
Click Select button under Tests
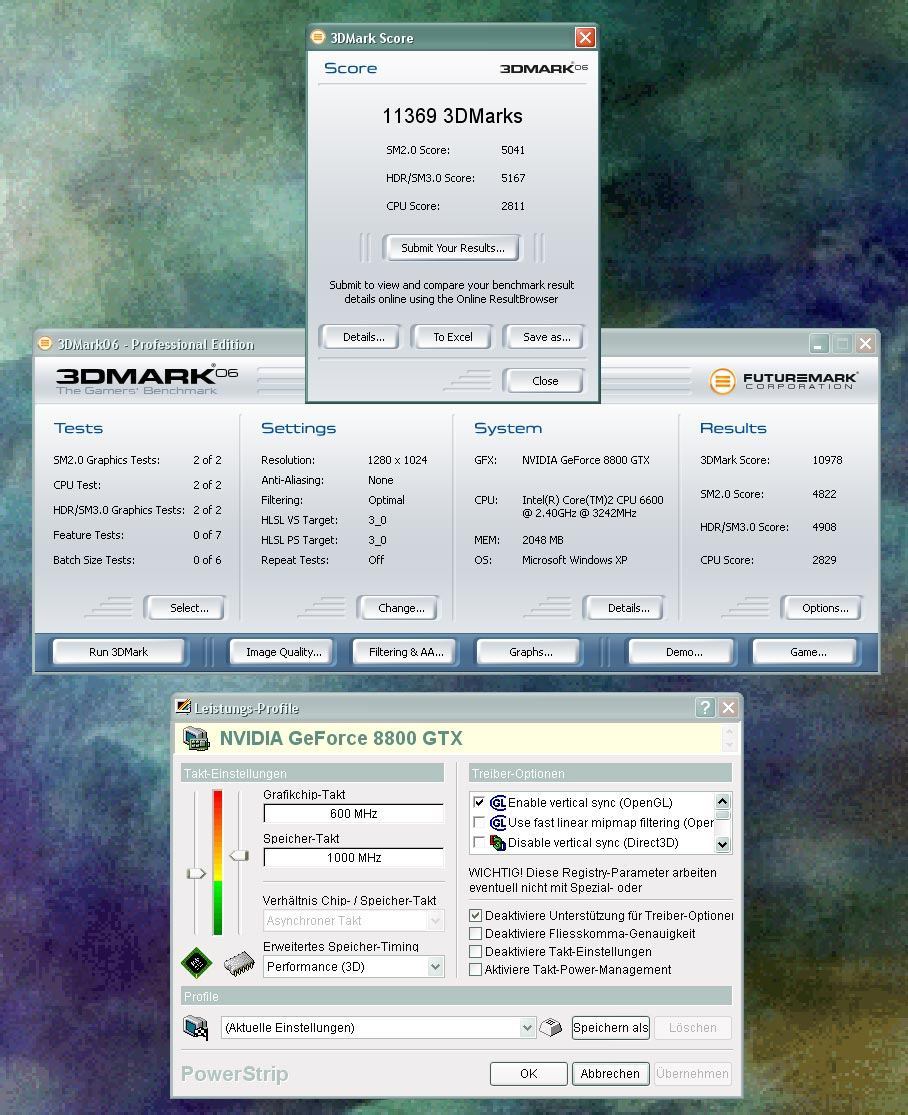coord(188,608)
